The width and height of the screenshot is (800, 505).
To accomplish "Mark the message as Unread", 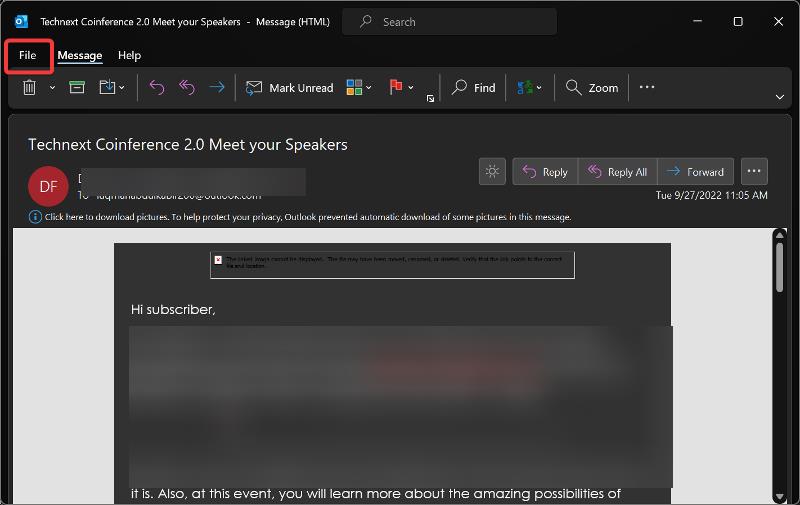I will (289, 88).
